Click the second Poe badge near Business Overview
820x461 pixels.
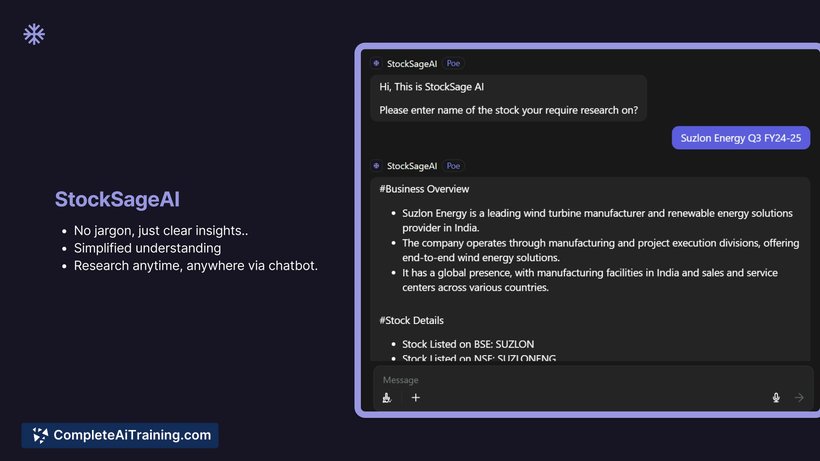click(453, 166)
